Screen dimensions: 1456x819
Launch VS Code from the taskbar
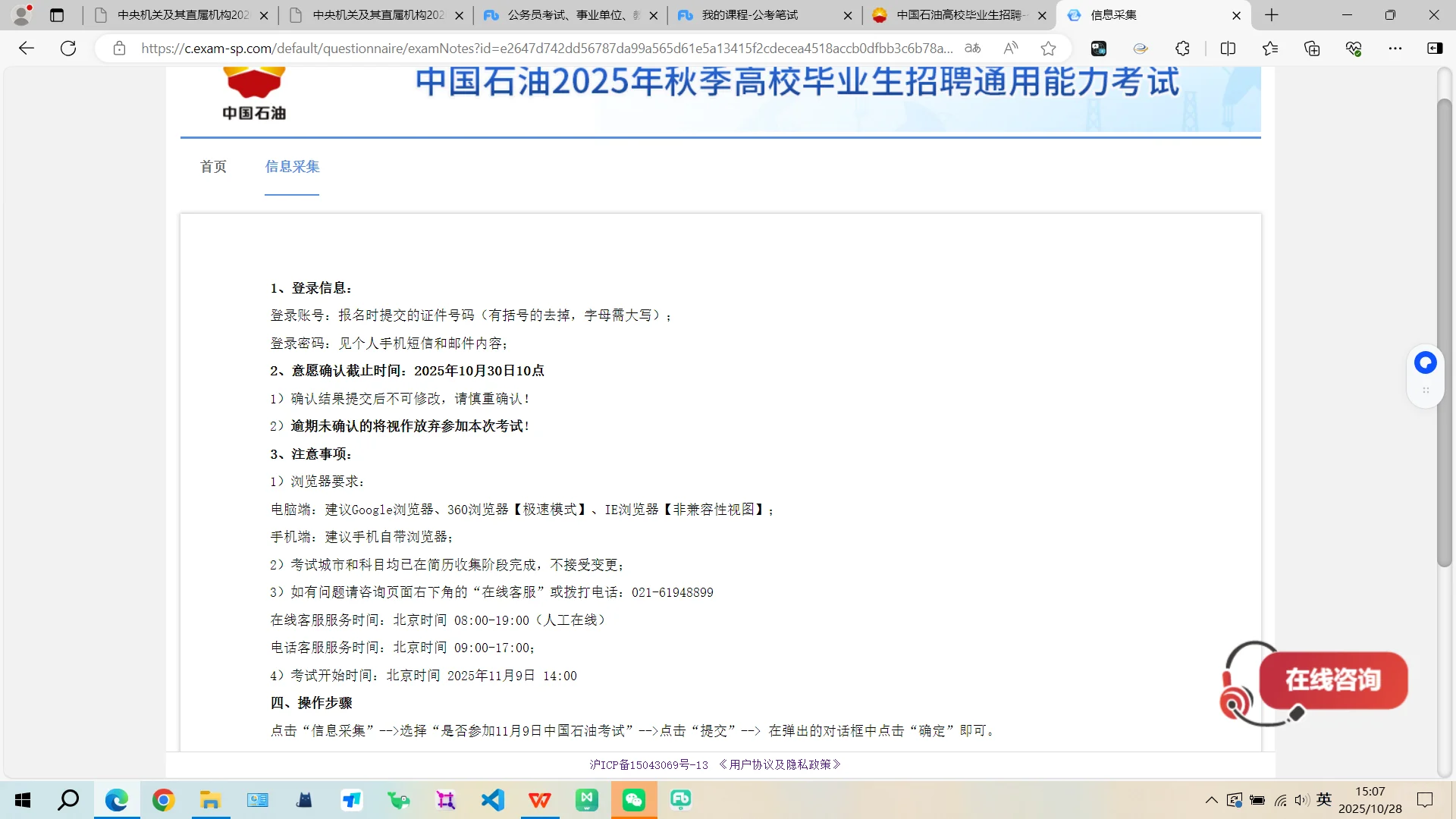pyautogui.click(x=493, y=800)
